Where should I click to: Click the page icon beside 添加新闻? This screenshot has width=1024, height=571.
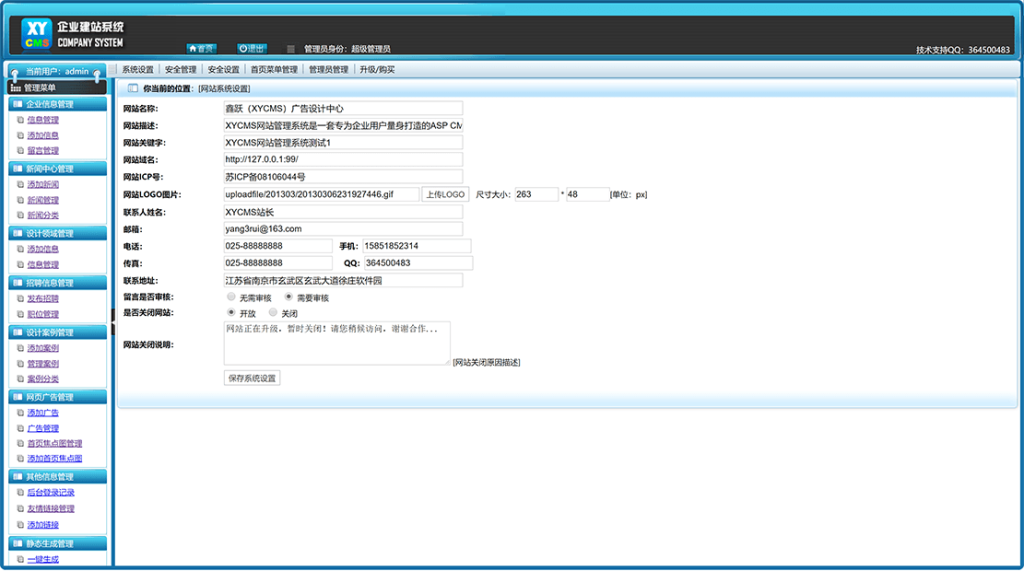20,184
